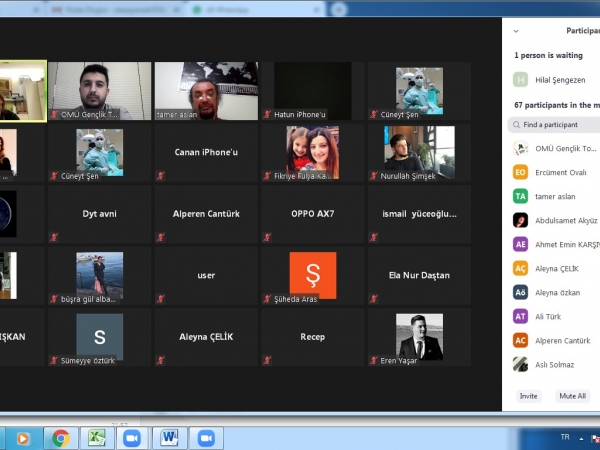
Task: Click the Ela Nur Daştan tile
Action: (x=419, y=276)
